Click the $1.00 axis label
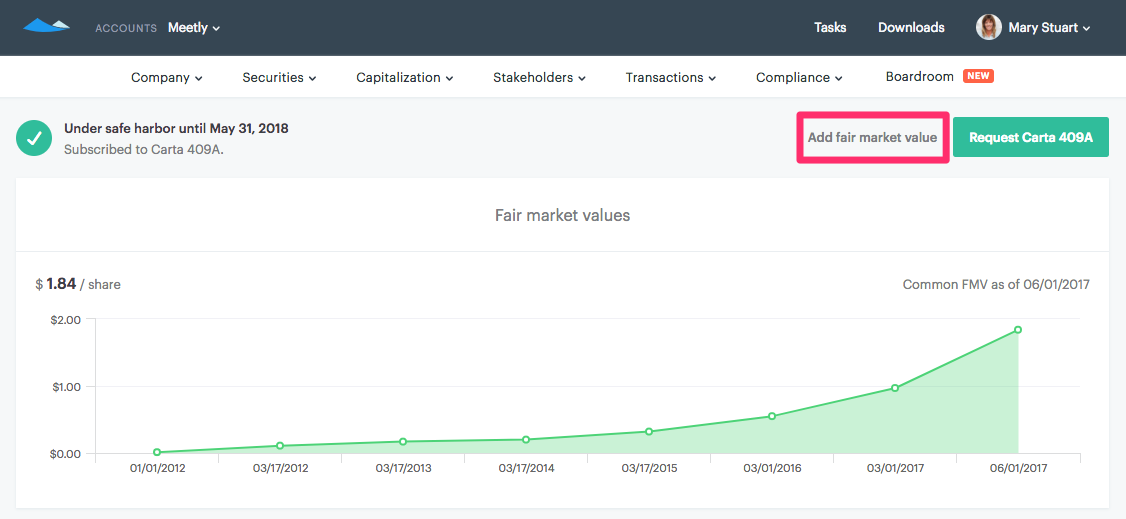This screenshot has height=519, width=1126. (x=65, y=386)
